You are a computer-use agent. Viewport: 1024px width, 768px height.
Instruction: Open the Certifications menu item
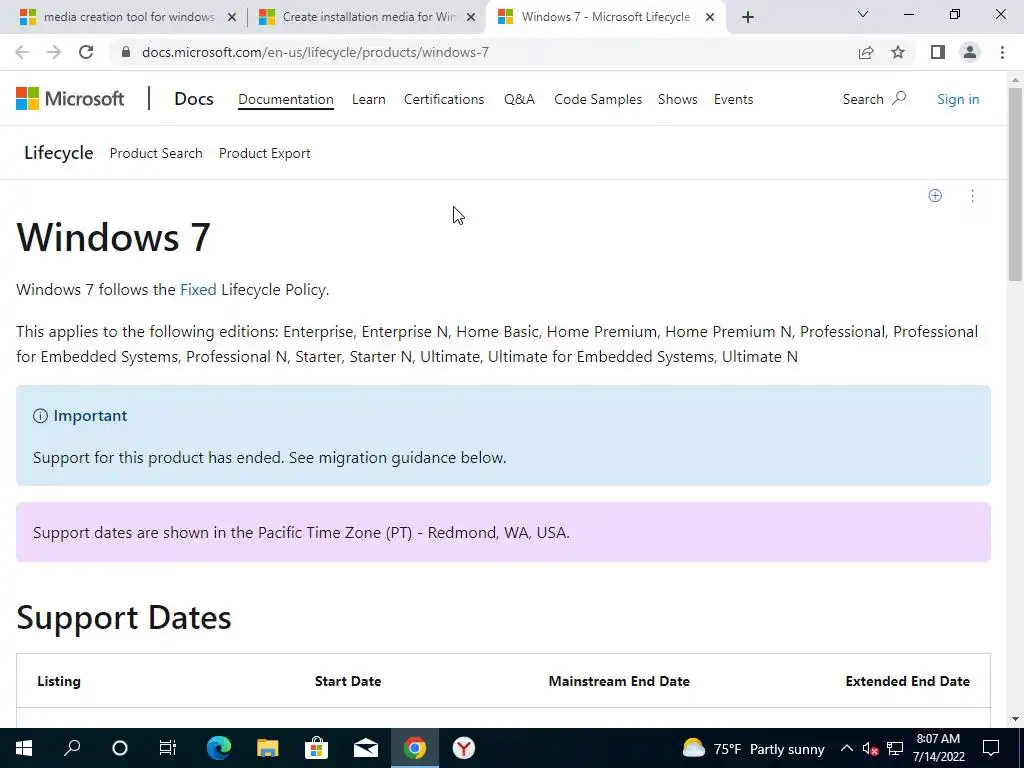pyautogui.click(x=443, y=99)
